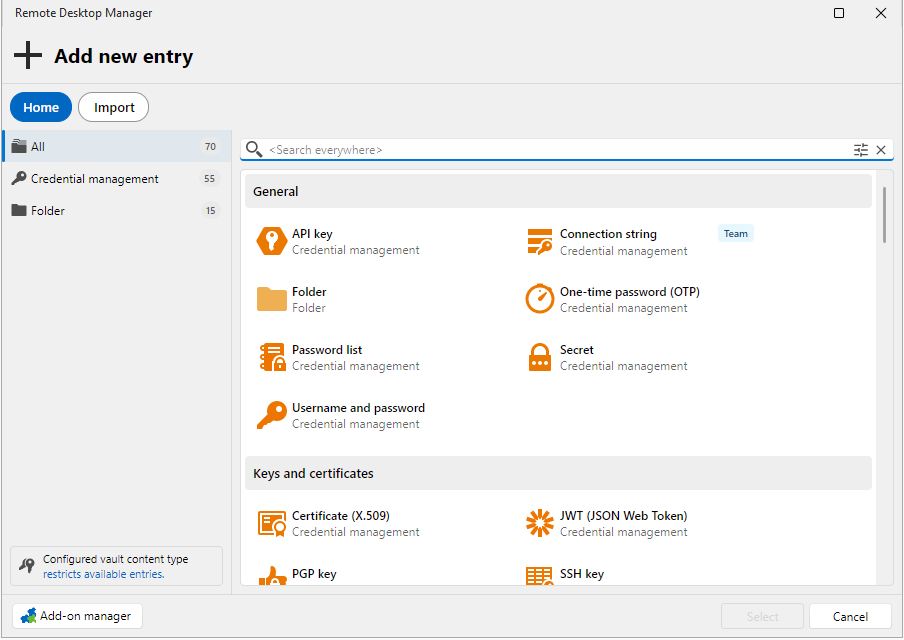Filter by Credential management category
The width and height of the screenshot is (904, 640).
(x=117, y=179)
